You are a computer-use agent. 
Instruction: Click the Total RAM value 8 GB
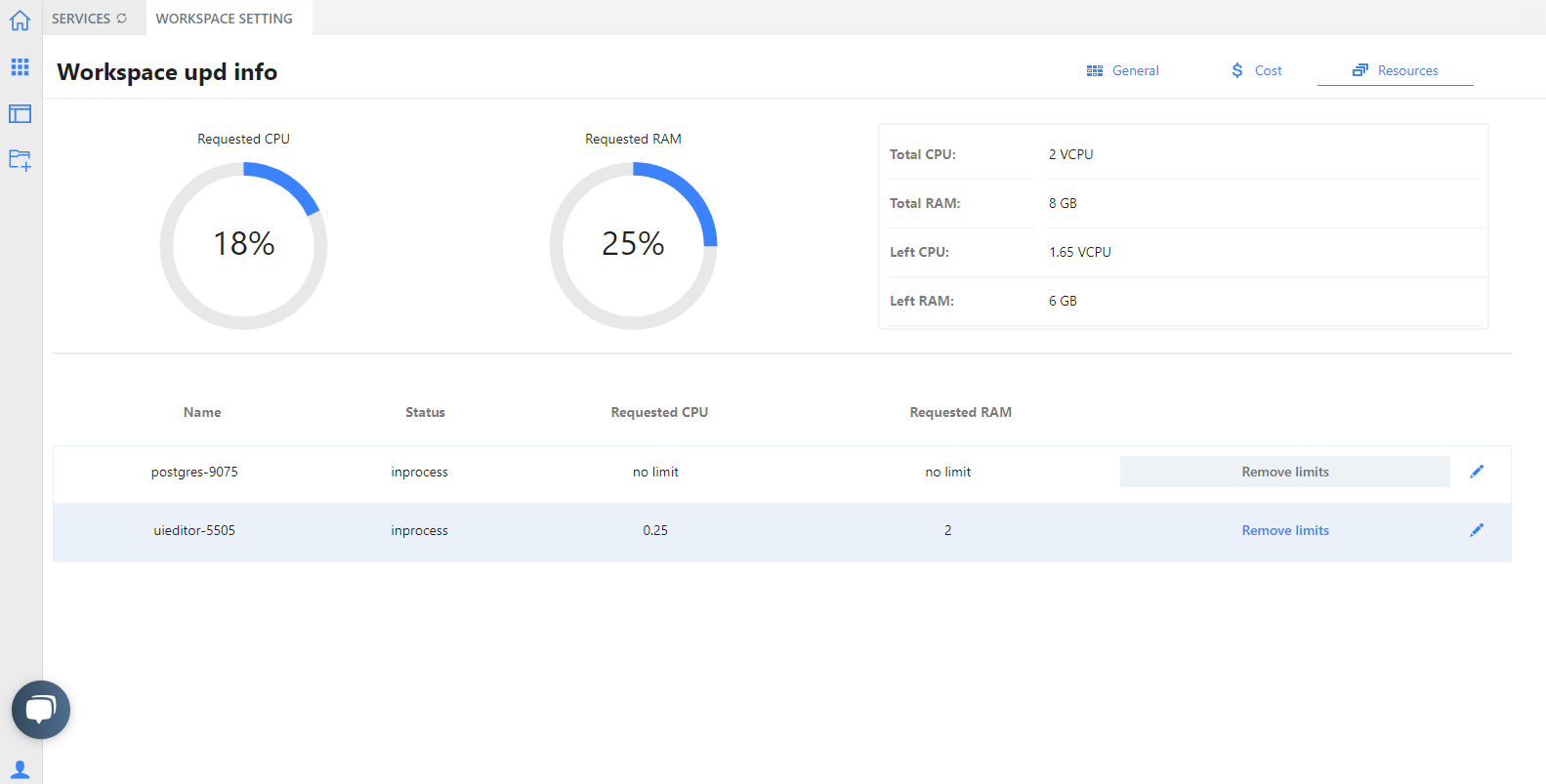pos(1063,203)
